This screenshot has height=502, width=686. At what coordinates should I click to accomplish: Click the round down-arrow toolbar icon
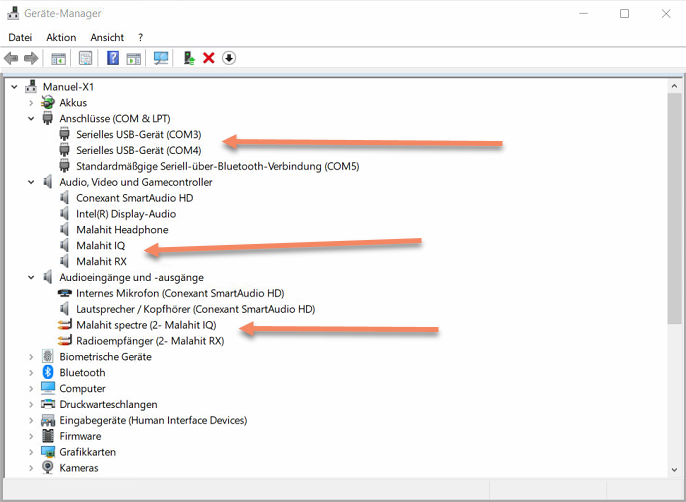point(229,58)
